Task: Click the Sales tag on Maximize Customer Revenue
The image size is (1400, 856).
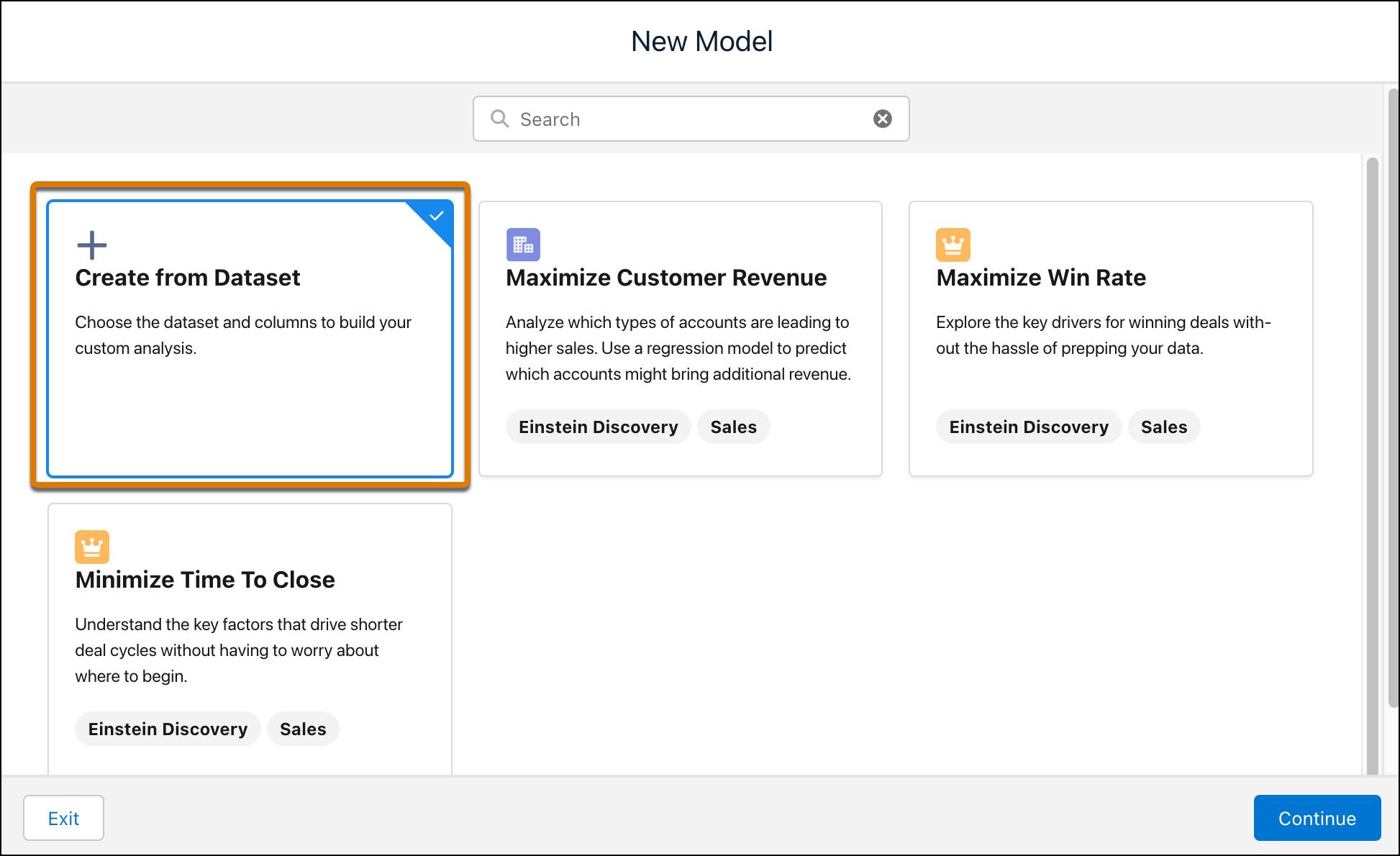Action: click(734, 427)
